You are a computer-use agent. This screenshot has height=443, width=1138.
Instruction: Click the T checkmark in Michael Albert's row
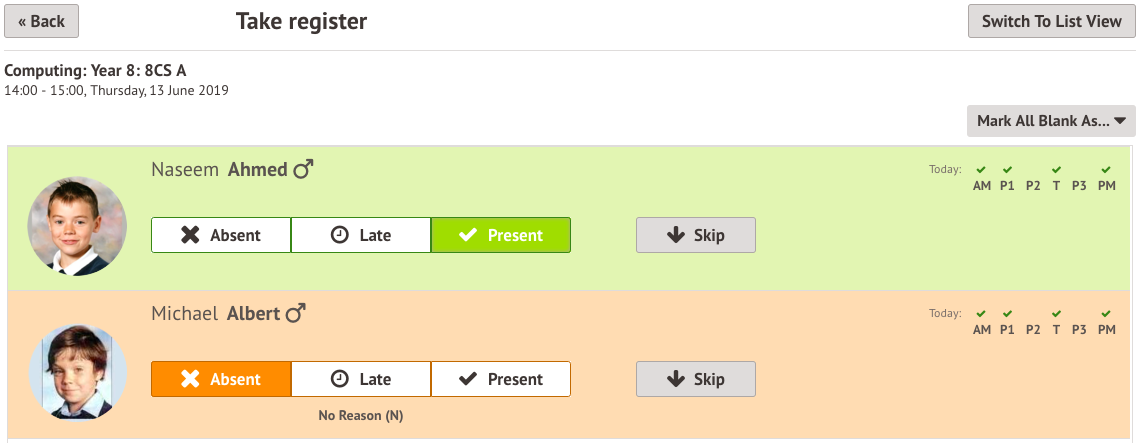[x=1057, y=314]
